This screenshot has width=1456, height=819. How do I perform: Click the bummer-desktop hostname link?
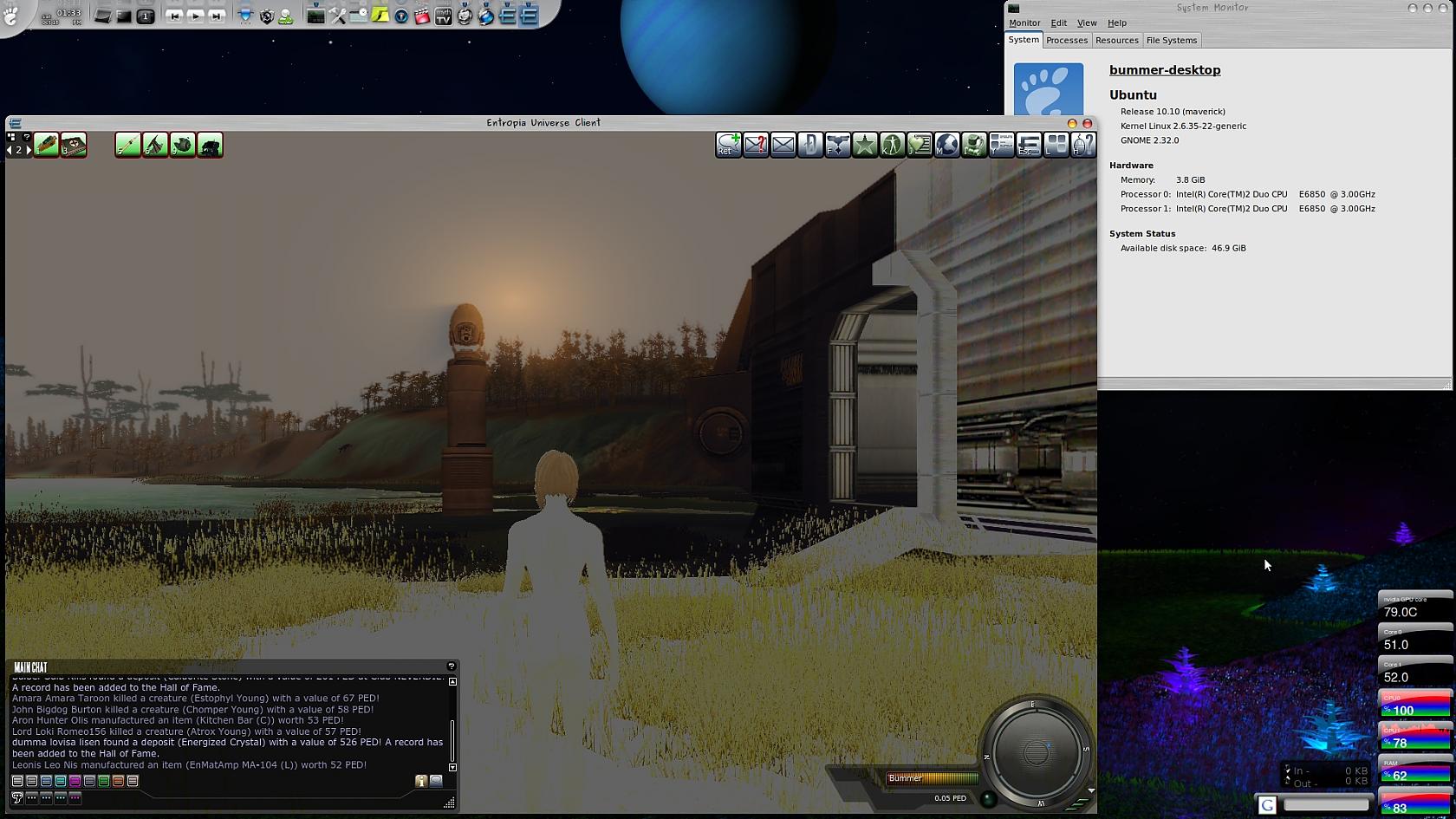1165,70
